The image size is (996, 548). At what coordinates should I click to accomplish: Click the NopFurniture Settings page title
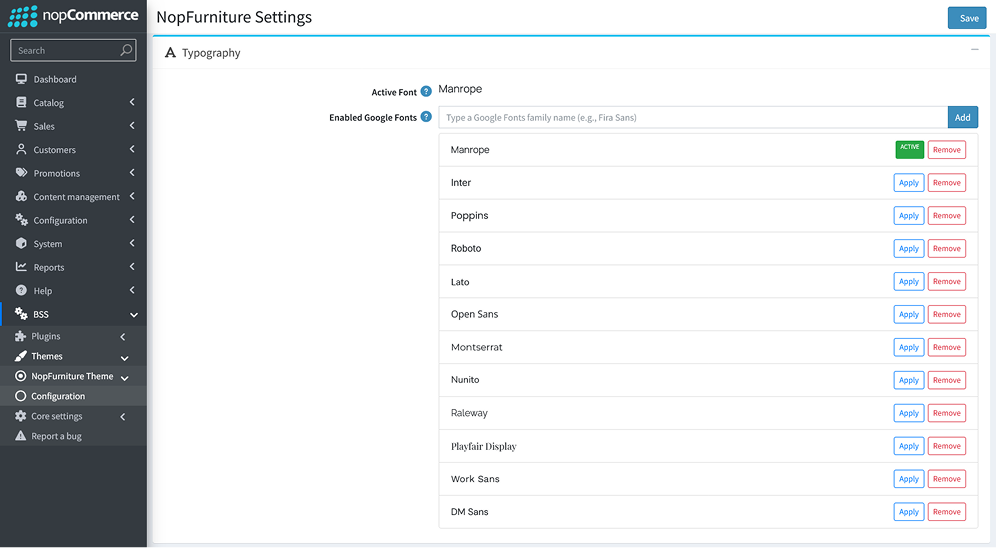click(x=234, y=17)
